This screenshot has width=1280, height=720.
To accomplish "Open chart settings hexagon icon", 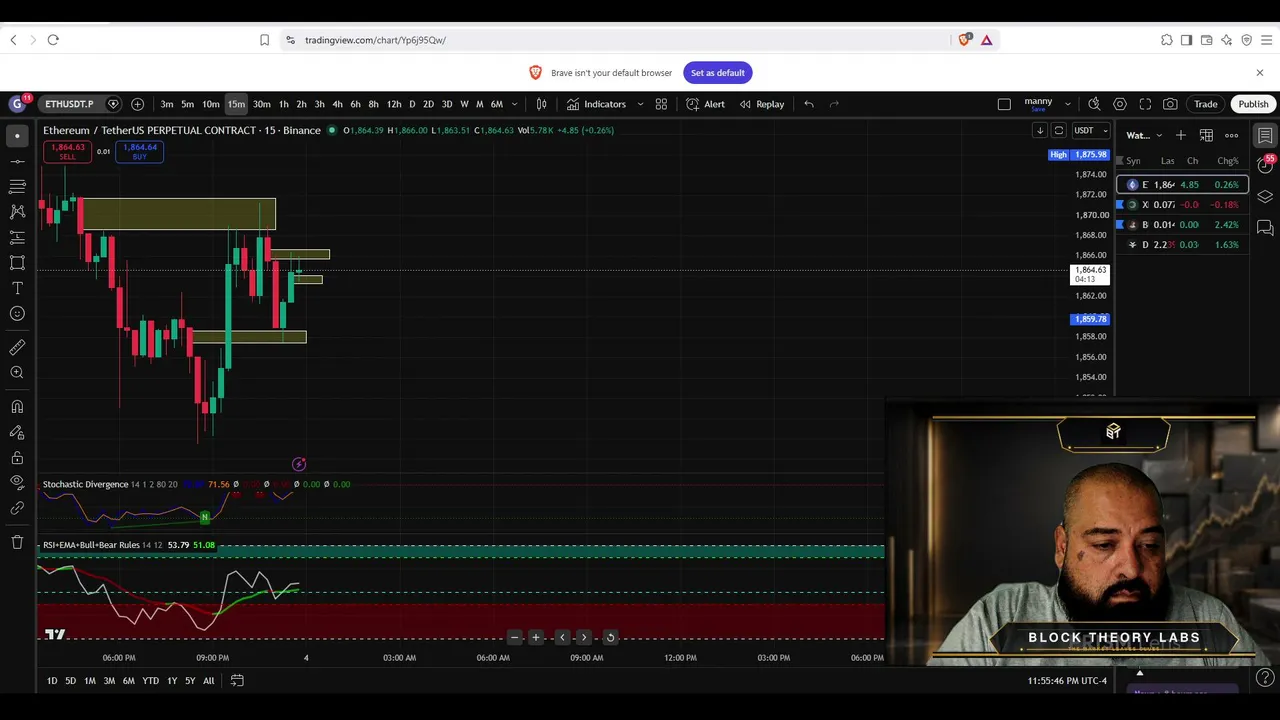I will (x=1120, y=104).
